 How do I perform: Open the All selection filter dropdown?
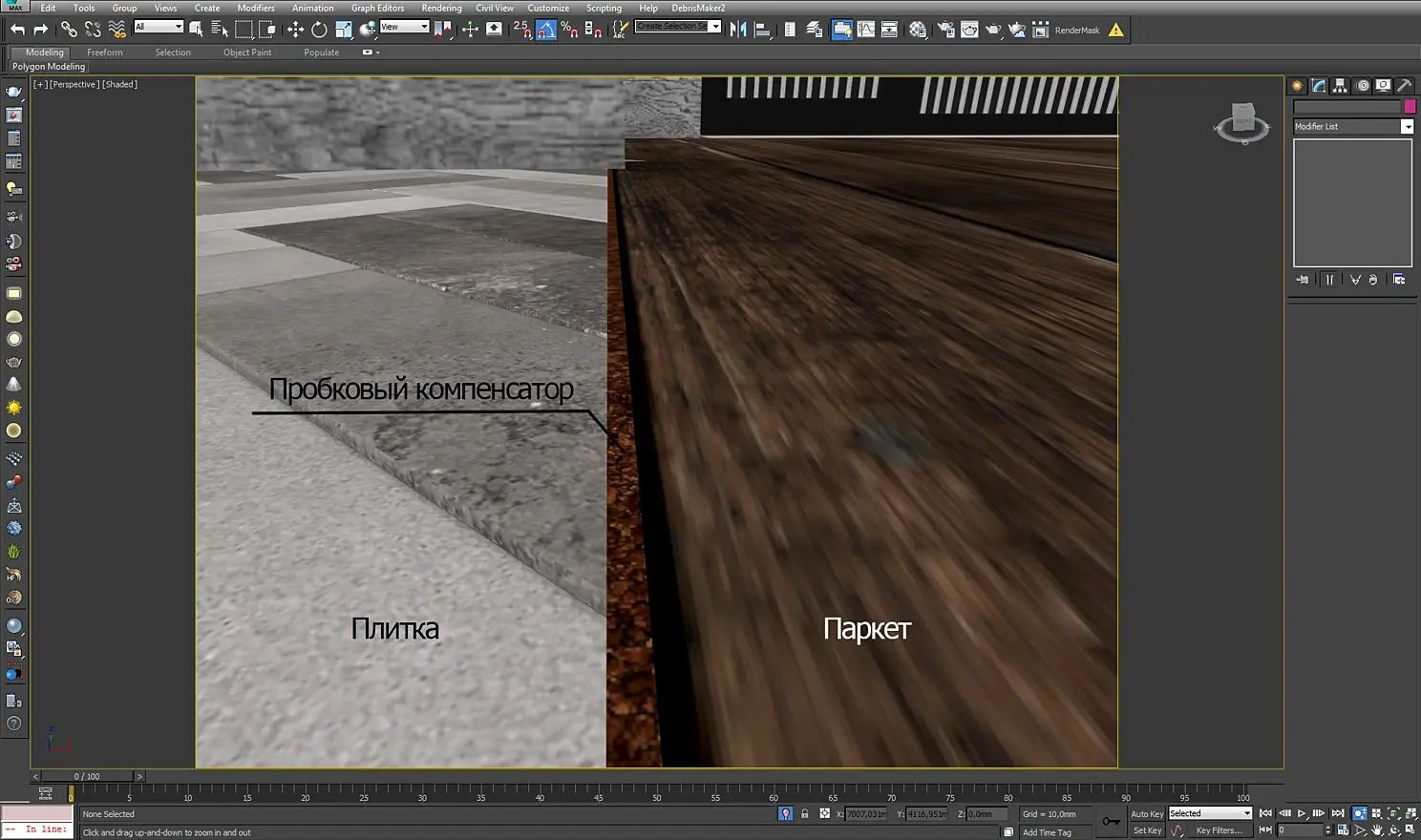pyautogui.click(x=159, y=27)
